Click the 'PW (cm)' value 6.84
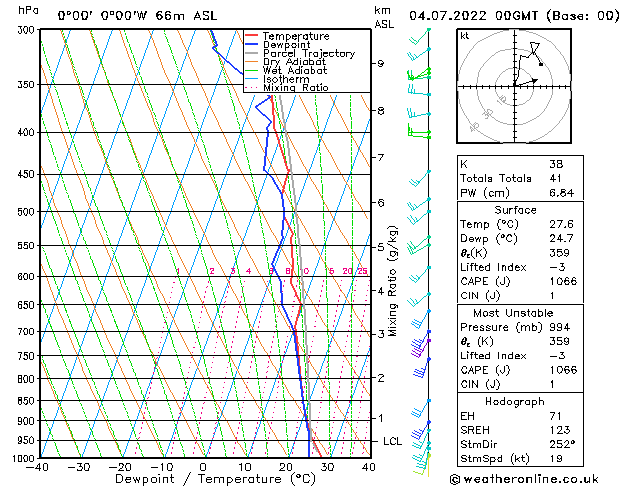629x486 pixels. tap(562, 193)
